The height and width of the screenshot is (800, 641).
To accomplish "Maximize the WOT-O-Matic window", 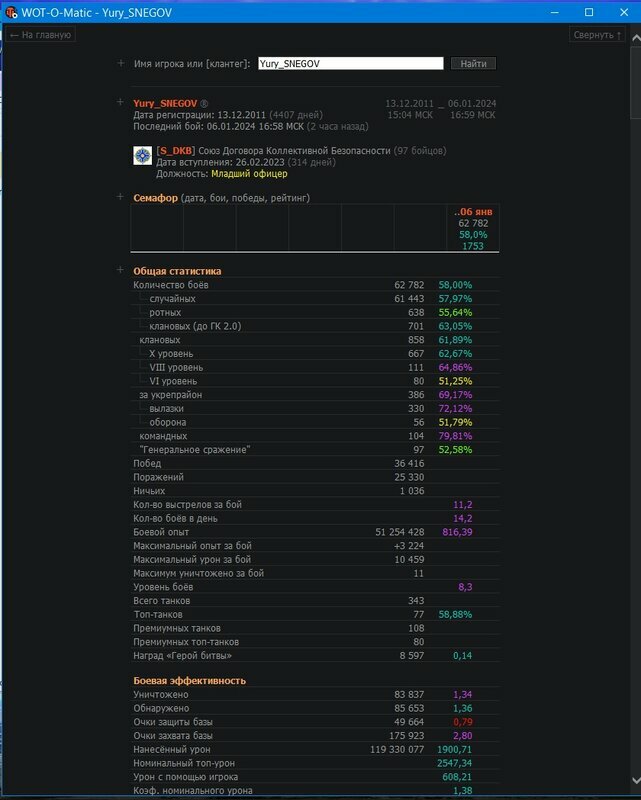I will (589, 12).
